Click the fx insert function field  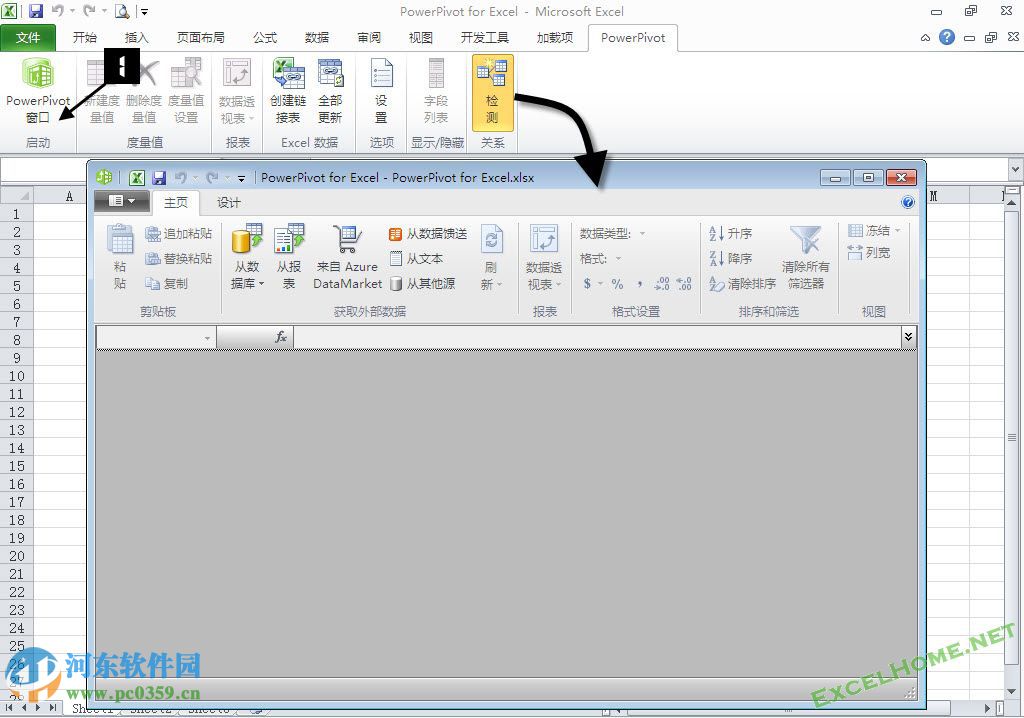pos(283,337)
